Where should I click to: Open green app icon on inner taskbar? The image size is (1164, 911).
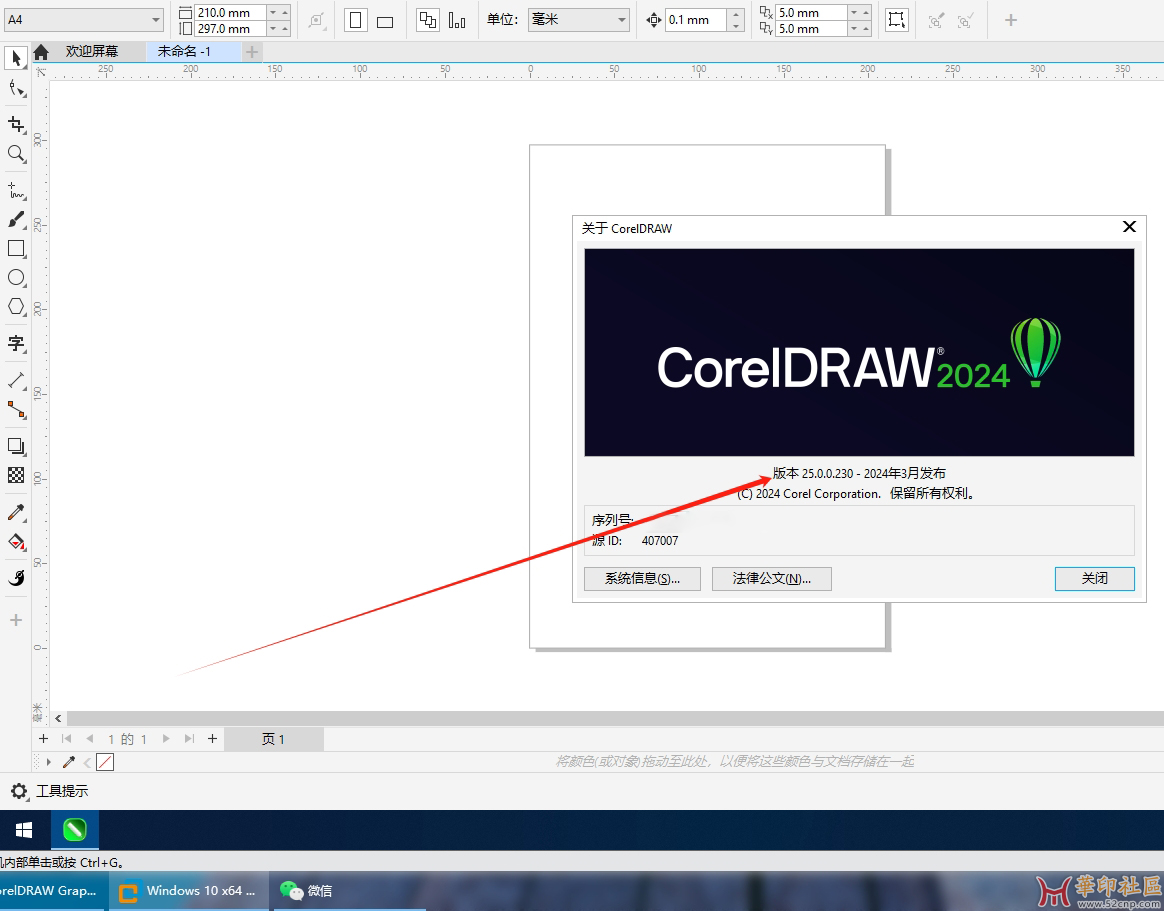coord(74,829)
